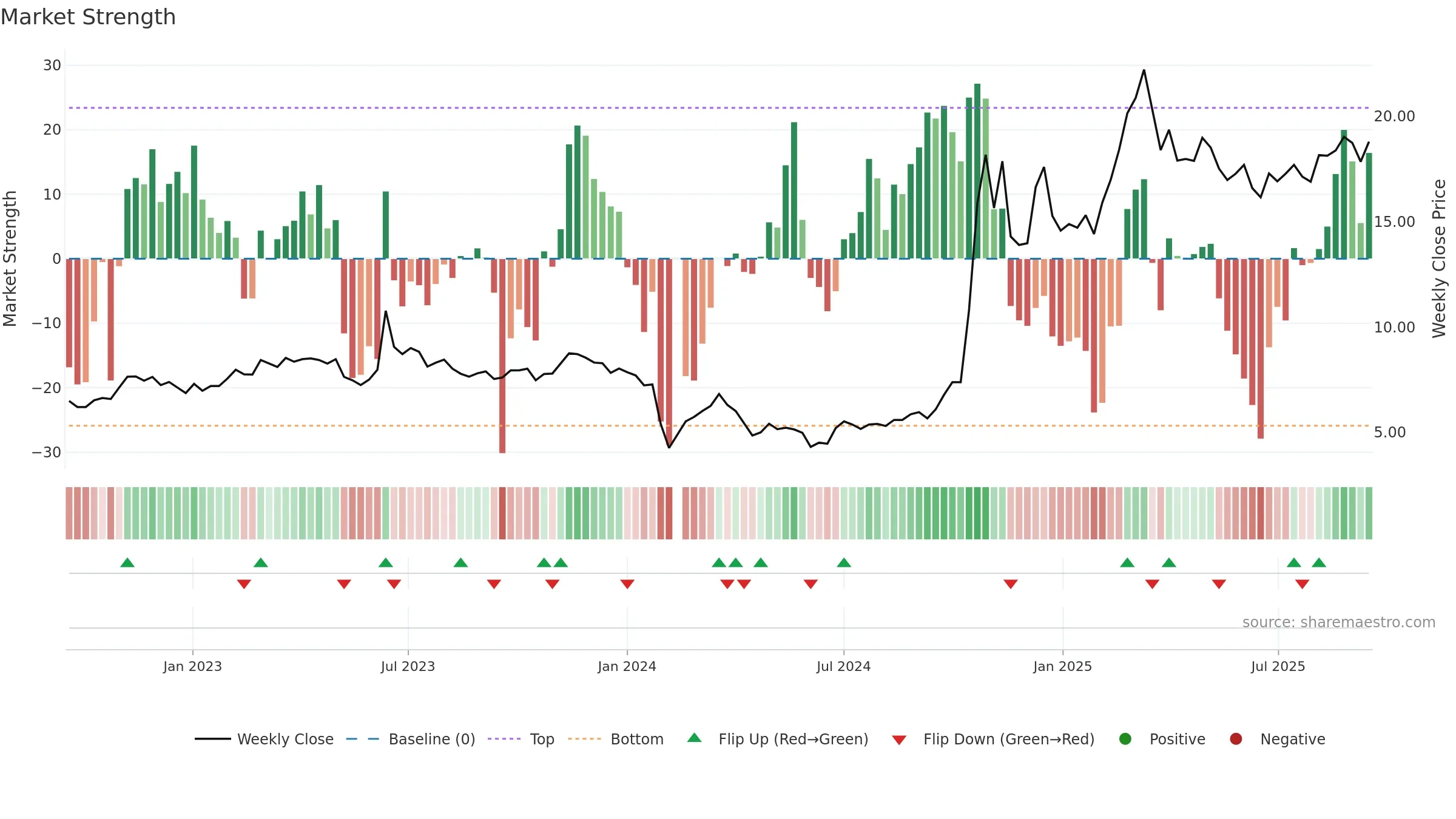
Task: Toggle the Top legend entry
Action: (x=521, y=739)
